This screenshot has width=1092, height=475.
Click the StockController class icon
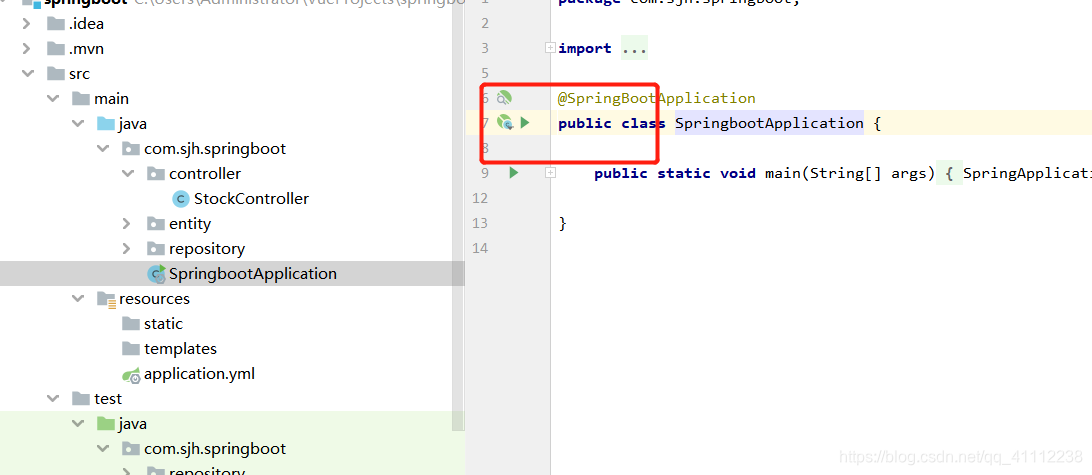coord(181,198)
